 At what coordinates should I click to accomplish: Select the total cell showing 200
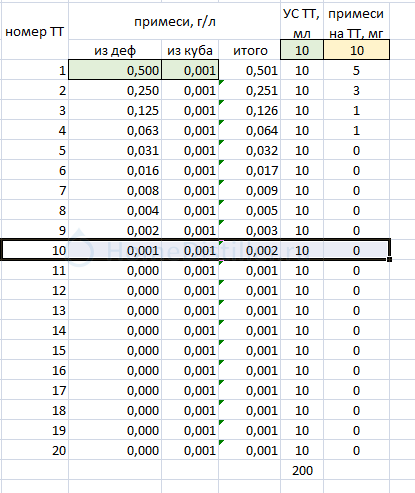point(302,470)
